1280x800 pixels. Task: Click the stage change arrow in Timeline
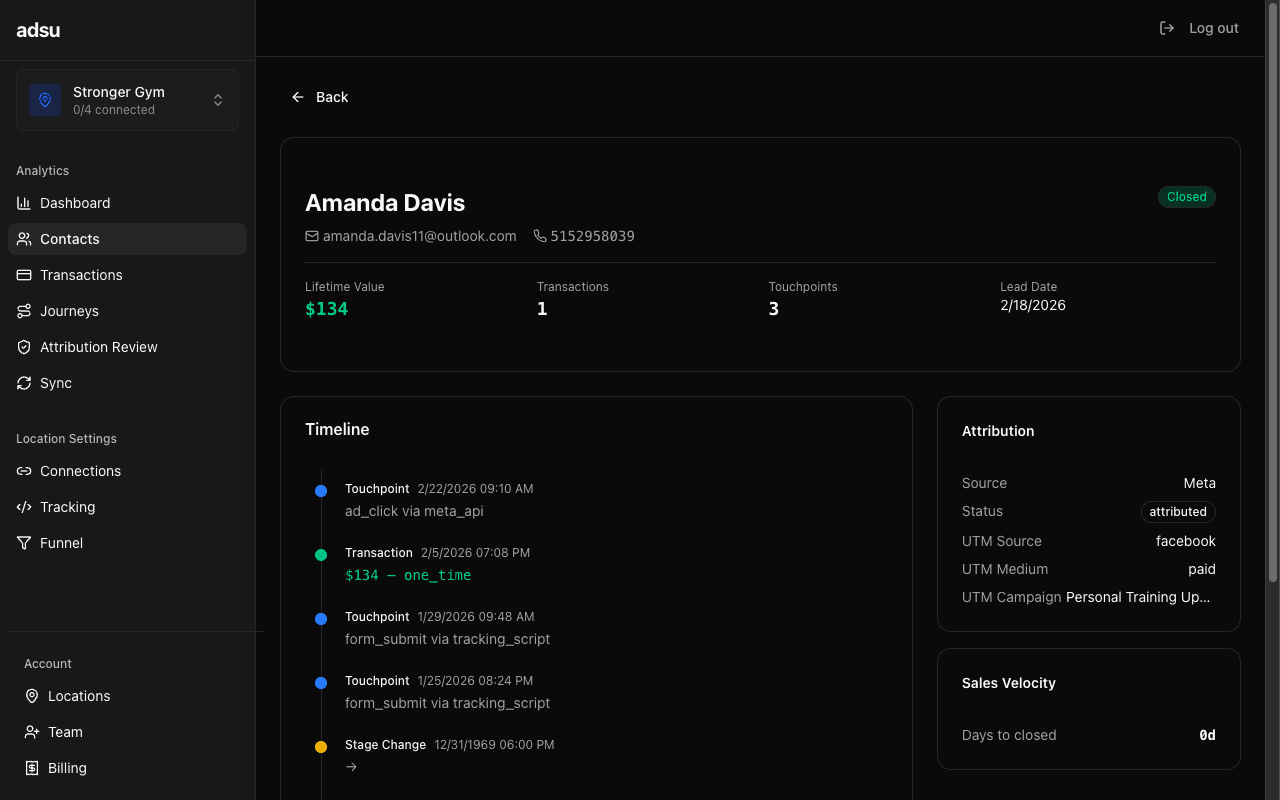pos(349,766)
